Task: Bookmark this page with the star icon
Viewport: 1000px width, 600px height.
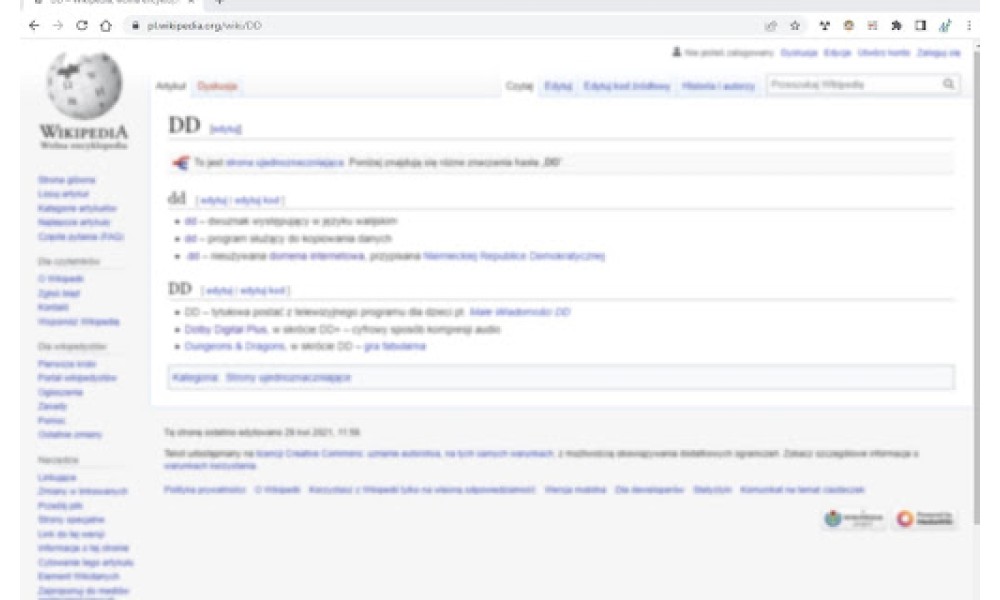Action: point(795,26)
